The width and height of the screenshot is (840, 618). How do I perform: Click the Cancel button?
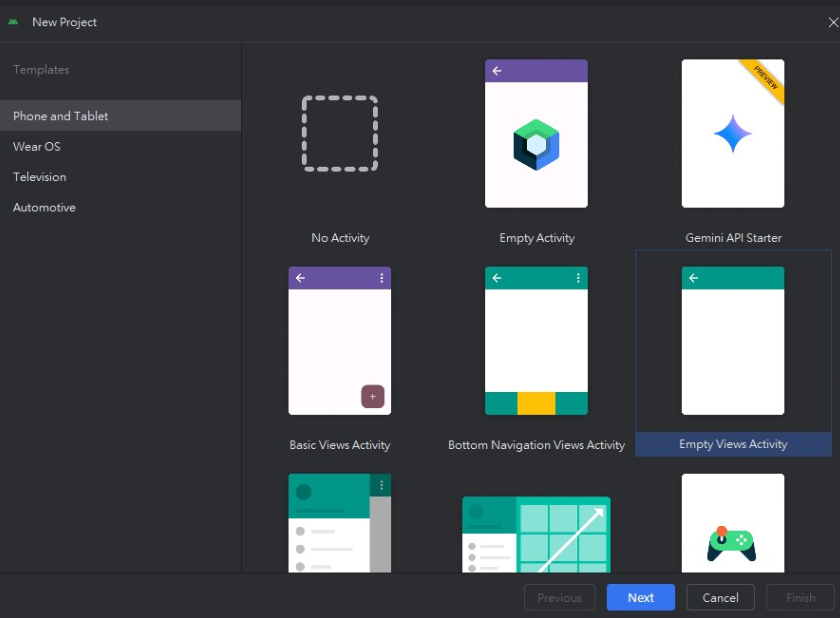point(721,598)
